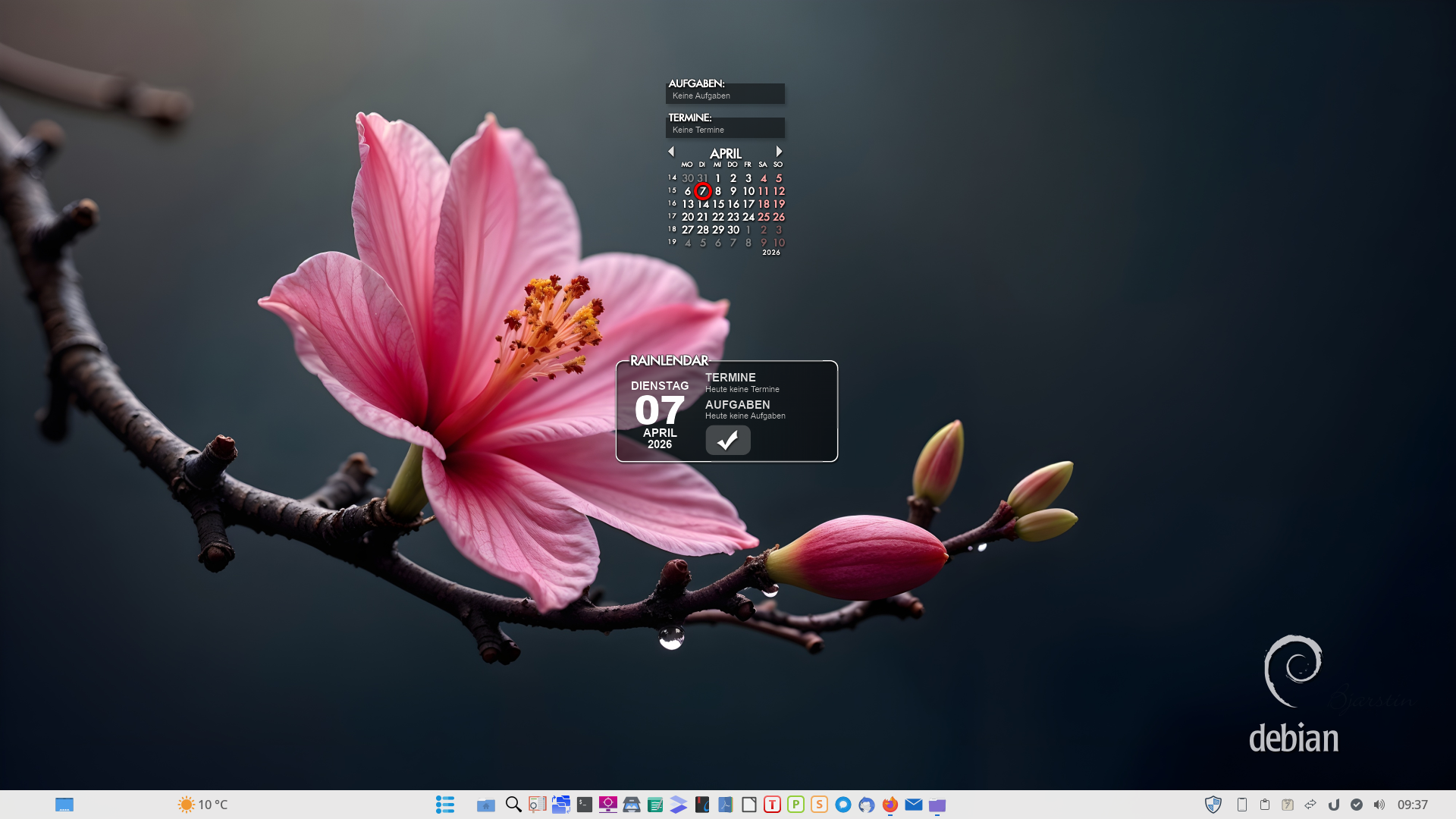The image size is (1456, 819).
Task: Click the Rainlendar calendar tray icon
Action: coord(1288,805)
